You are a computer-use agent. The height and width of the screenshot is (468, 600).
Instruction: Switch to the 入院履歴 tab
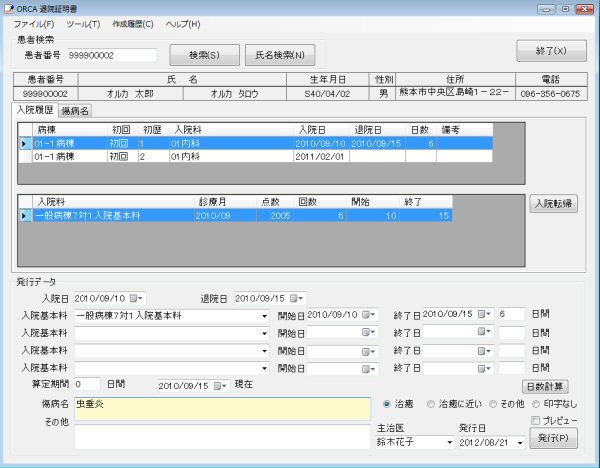tap(35, 110)
